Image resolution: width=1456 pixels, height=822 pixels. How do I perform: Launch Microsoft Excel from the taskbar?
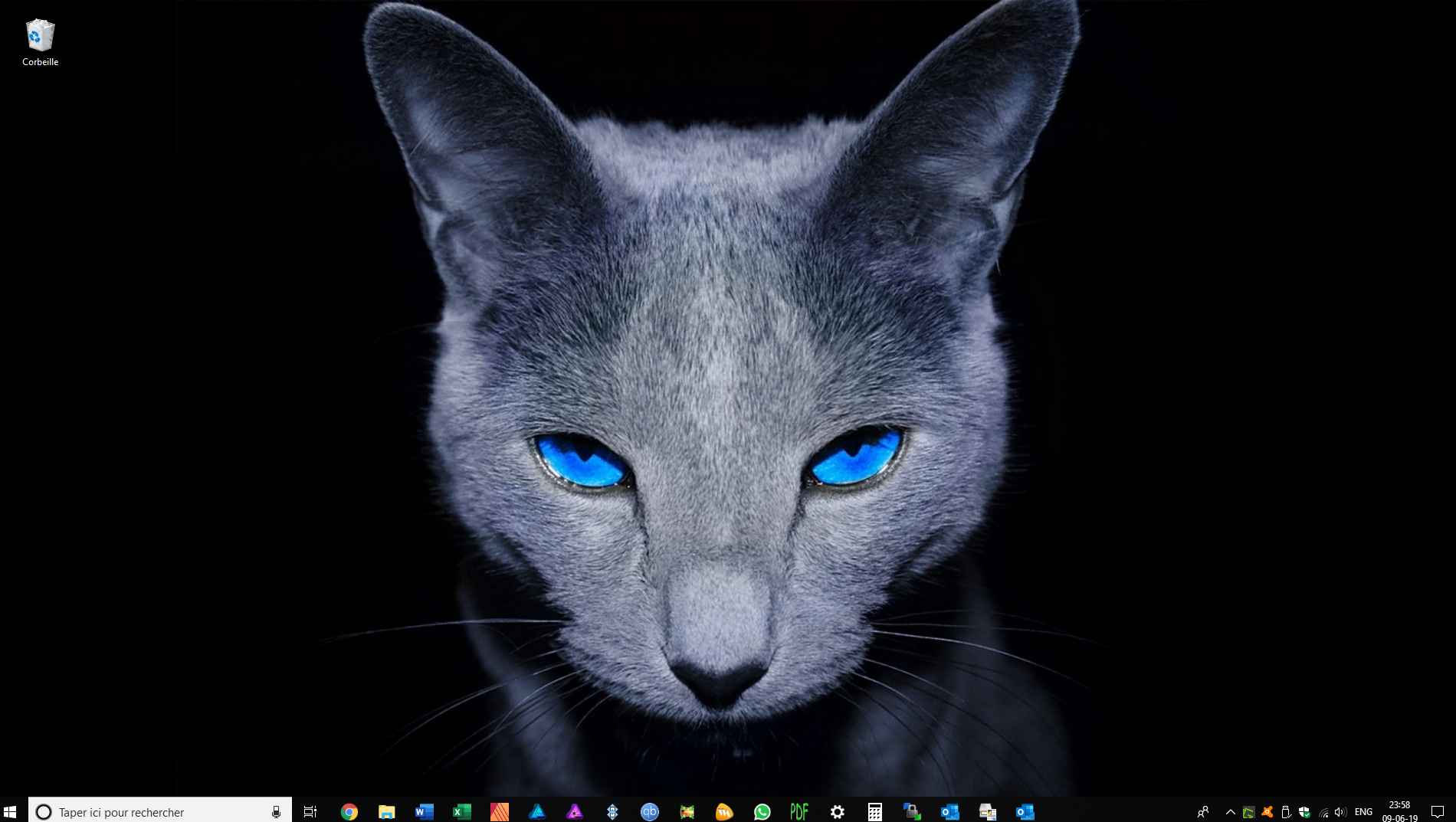[462, 812]
